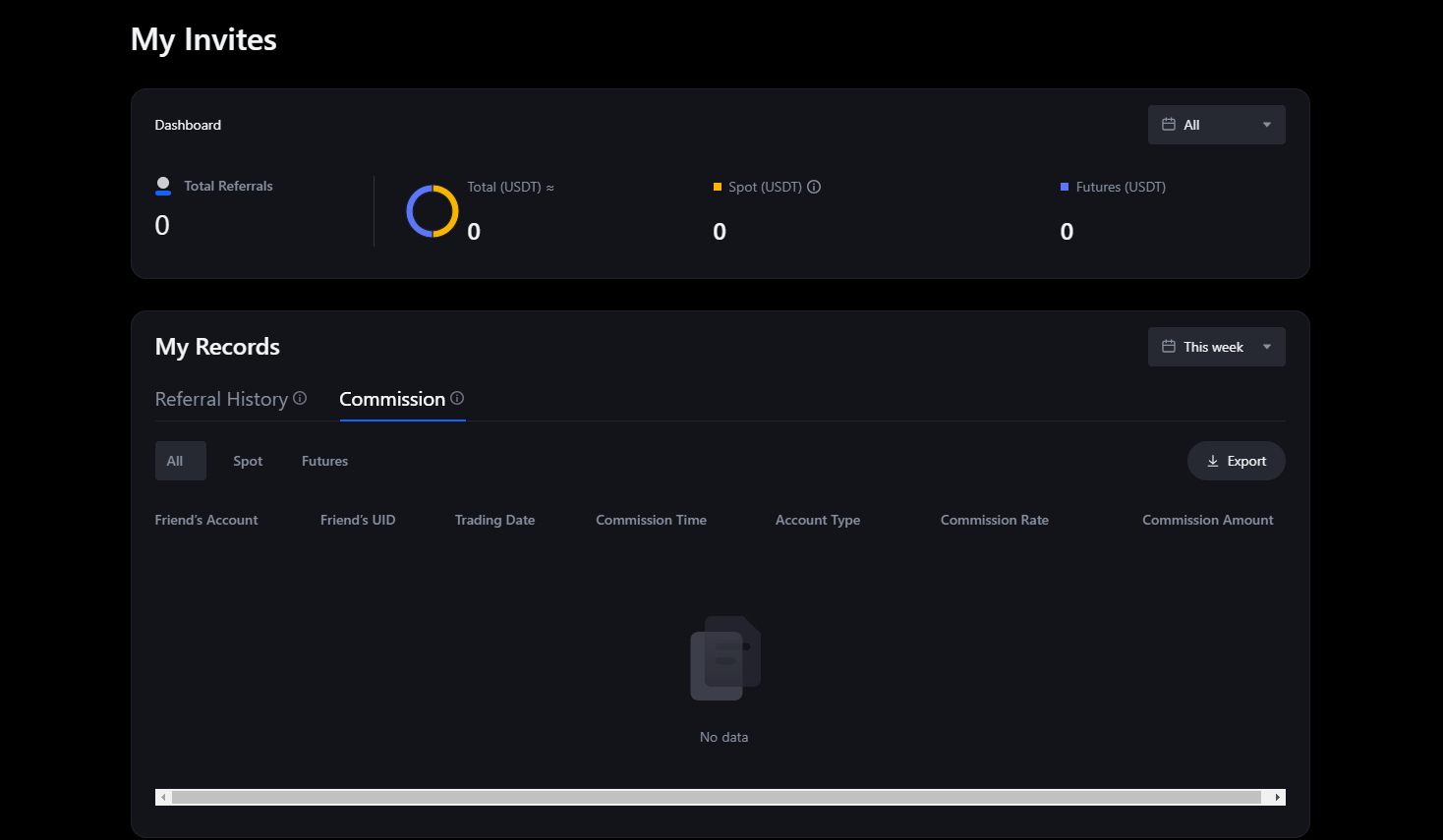The height and width of the screenshot is (840, 1443).
Task: Select the Futures commission filter
Action: [x=324, y=461]
